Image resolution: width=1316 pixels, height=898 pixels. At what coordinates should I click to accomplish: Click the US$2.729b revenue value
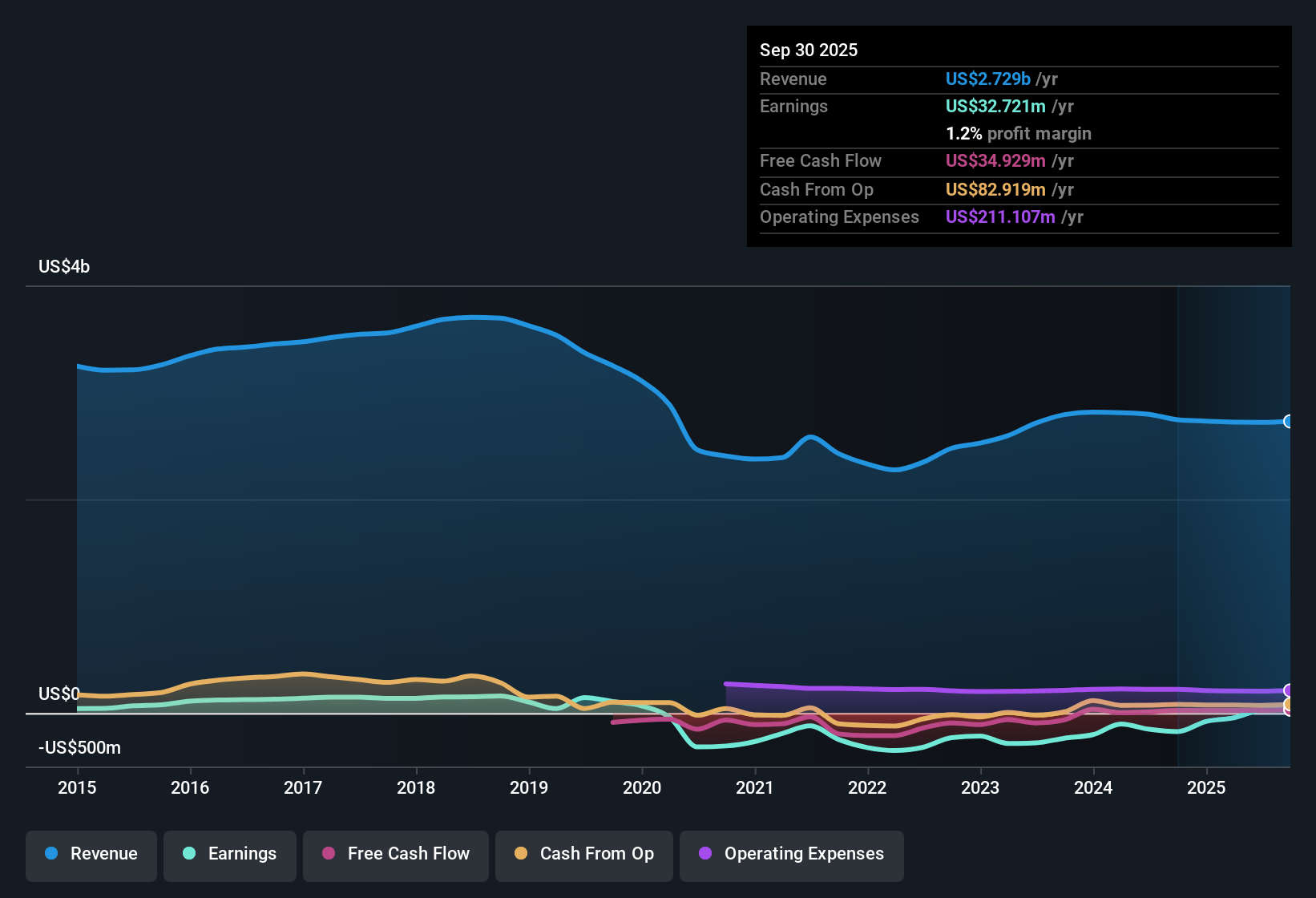(x=987, y=79)
